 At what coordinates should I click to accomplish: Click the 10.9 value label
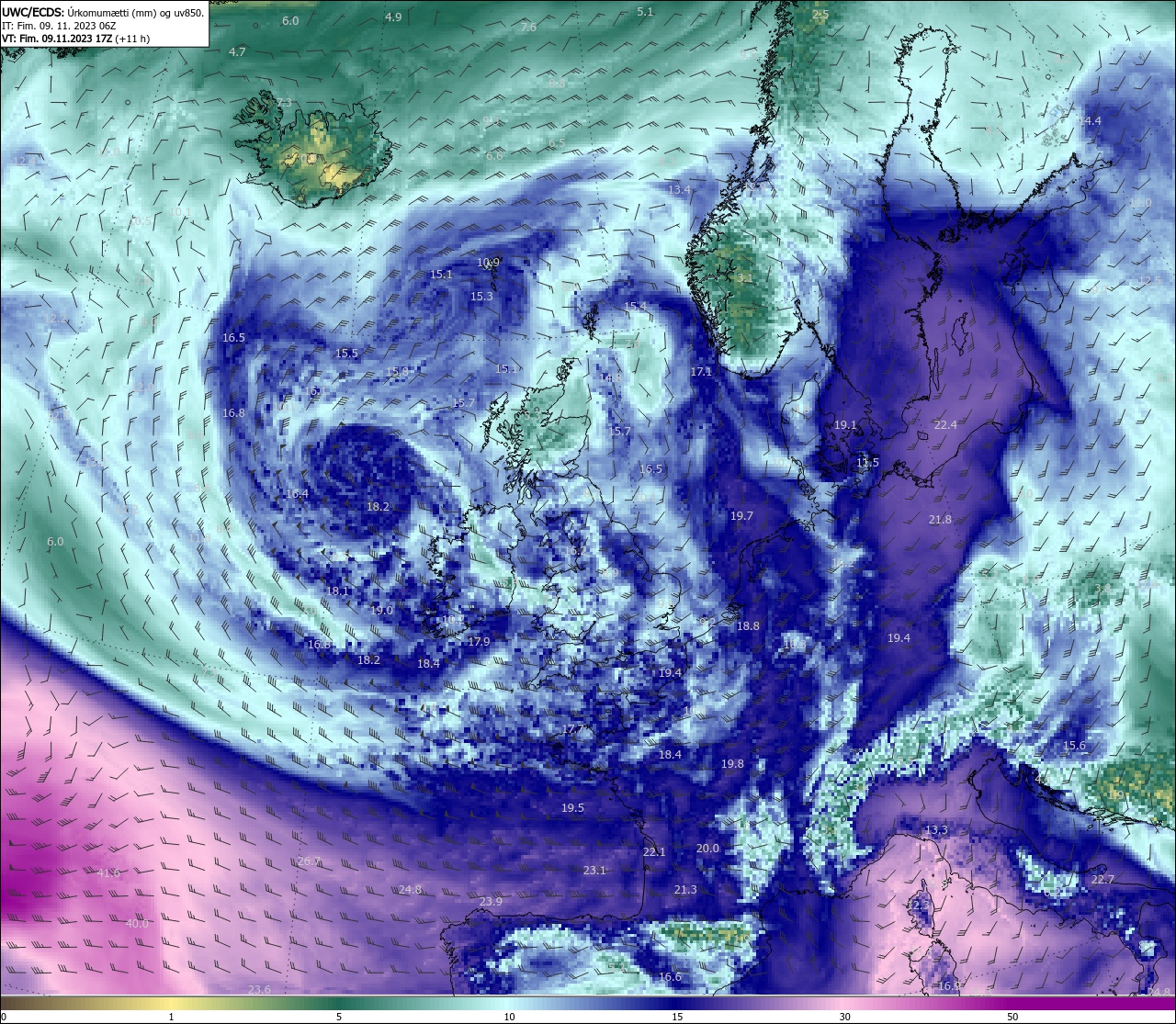pos(489,263)
